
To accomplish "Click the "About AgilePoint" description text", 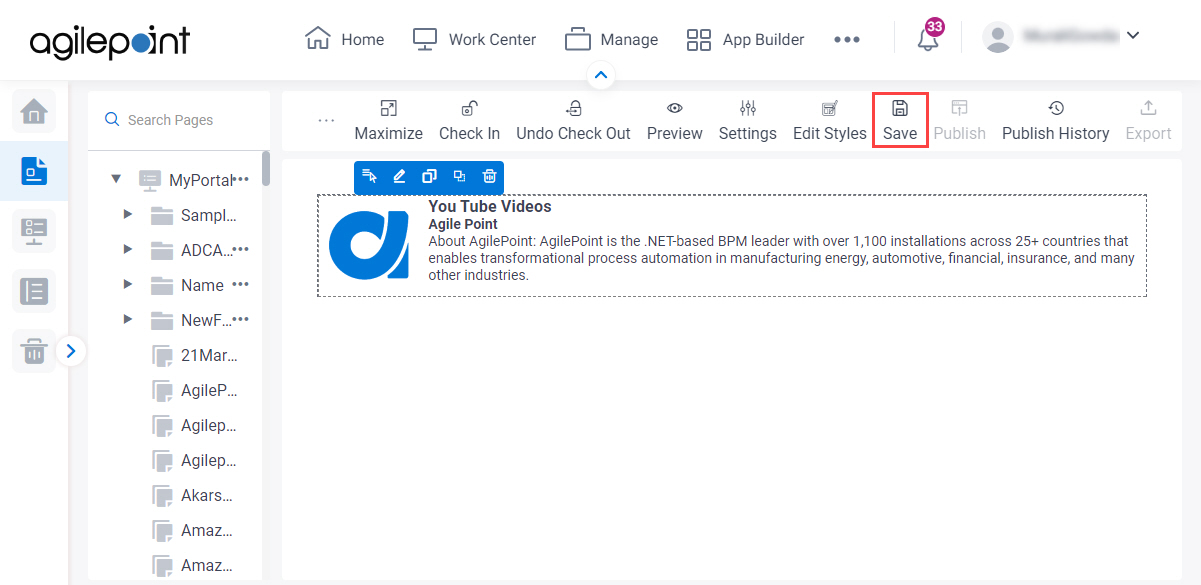I will (x=781, y=258).
